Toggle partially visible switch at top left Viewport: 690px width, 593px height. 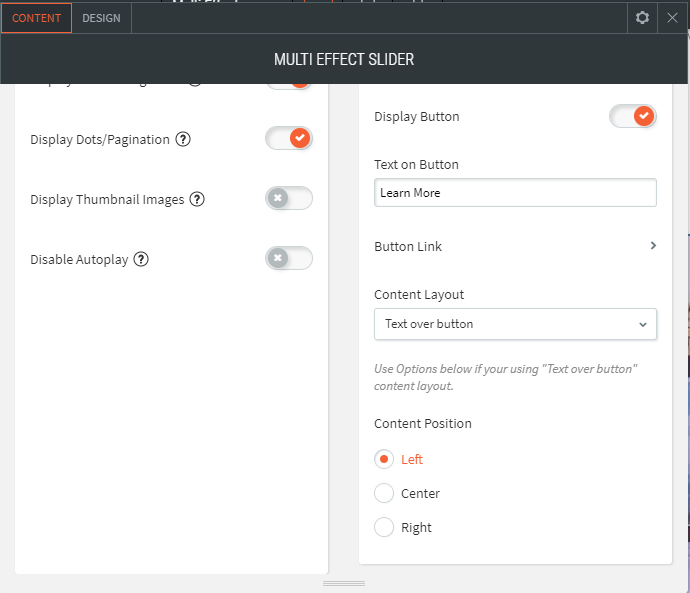tap(289, 83)
